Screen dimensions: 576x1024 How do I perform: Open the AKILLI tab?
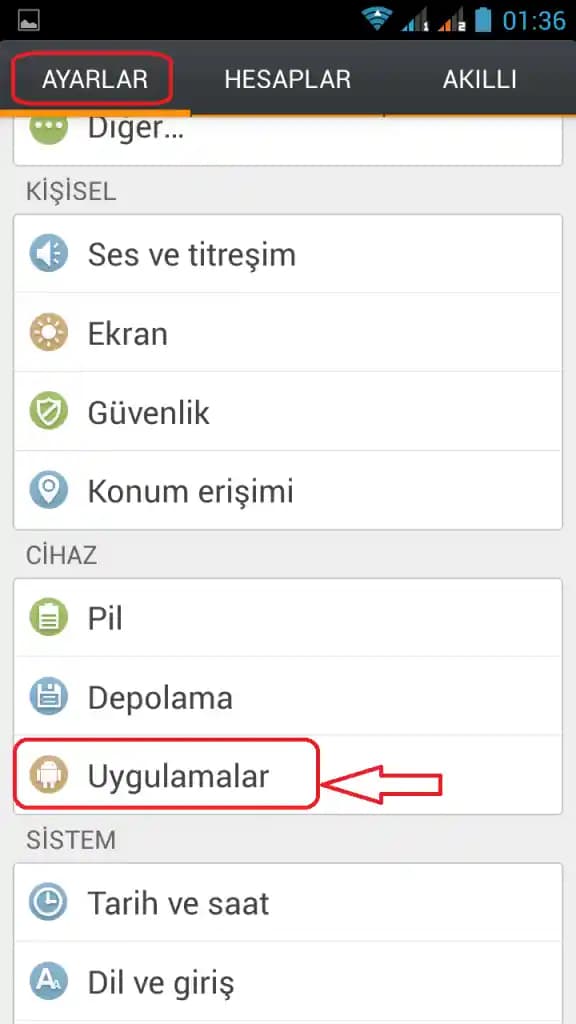pyautogui.click(x=480, y=79)
